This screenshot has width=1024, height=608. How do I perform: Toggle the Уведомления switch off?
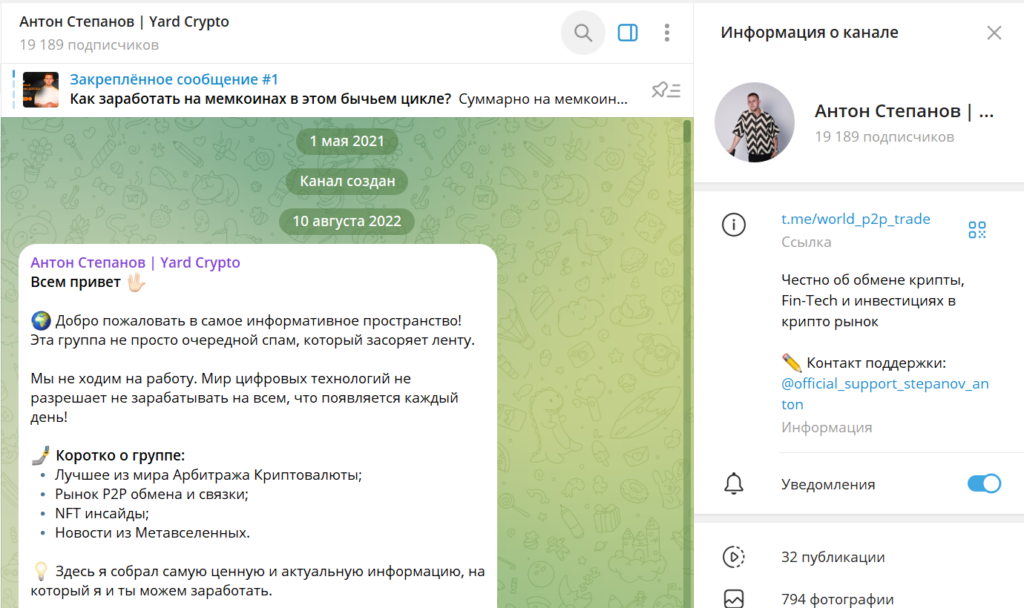tap(984, 484)
